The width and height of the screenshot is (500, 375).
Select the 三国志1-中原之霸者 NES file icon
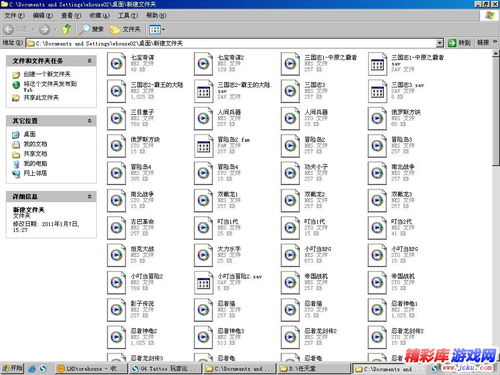290,63
